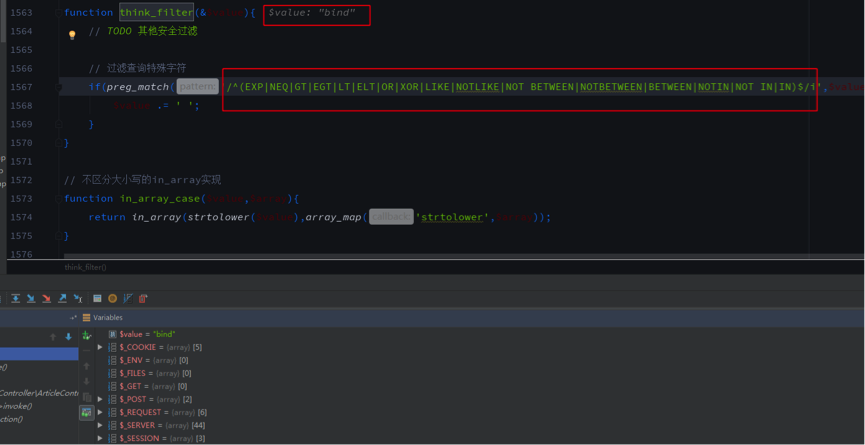The width and height of the screenshot is (865, 445).
Task: Collapse the think_filter function fold marker
Action: [58, 13]
